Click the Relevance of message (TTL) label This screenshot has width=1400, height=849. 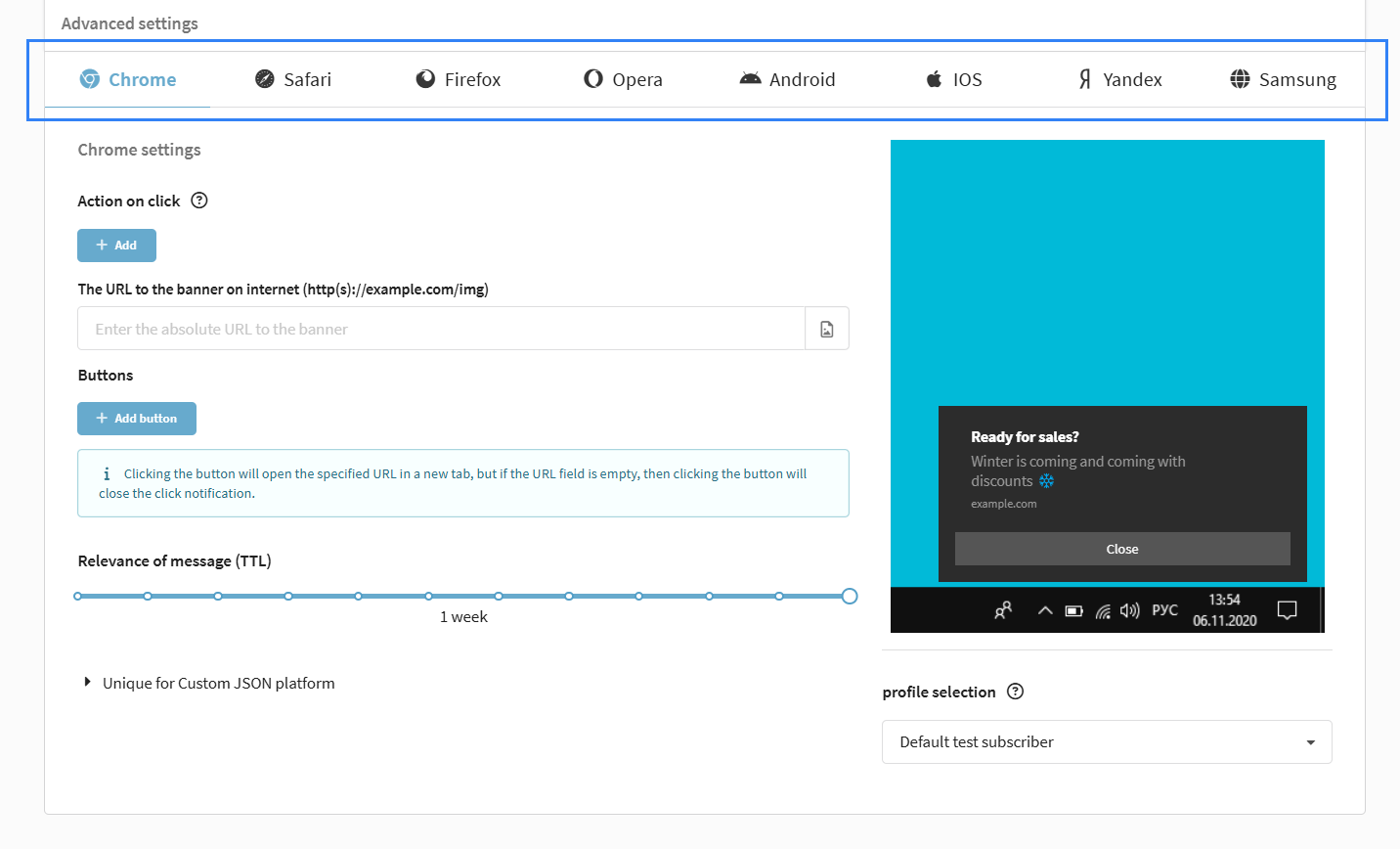(x=174, y=560)
